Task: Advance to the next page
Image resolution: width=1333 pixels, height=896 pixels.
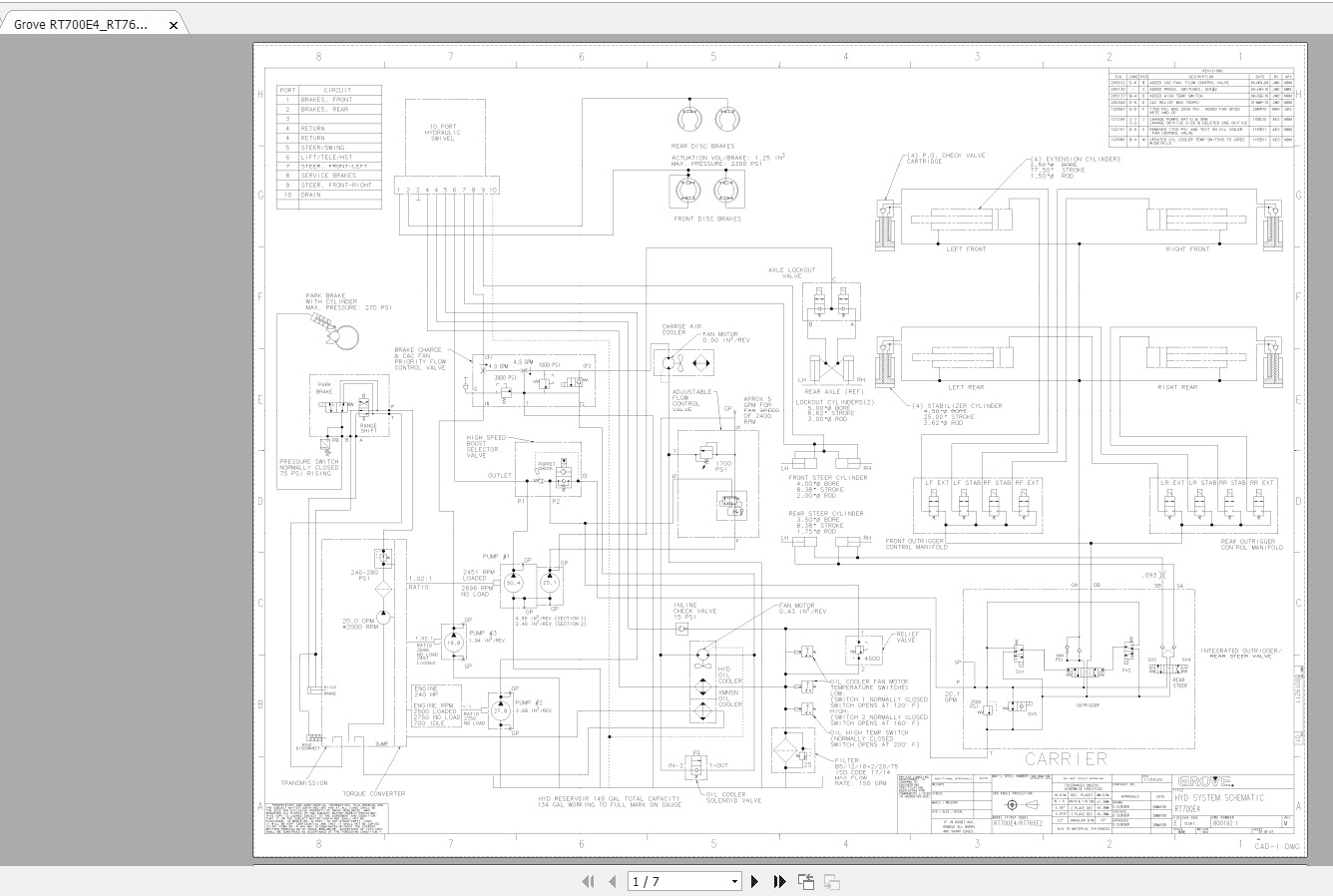Action: tap(755, 882)
